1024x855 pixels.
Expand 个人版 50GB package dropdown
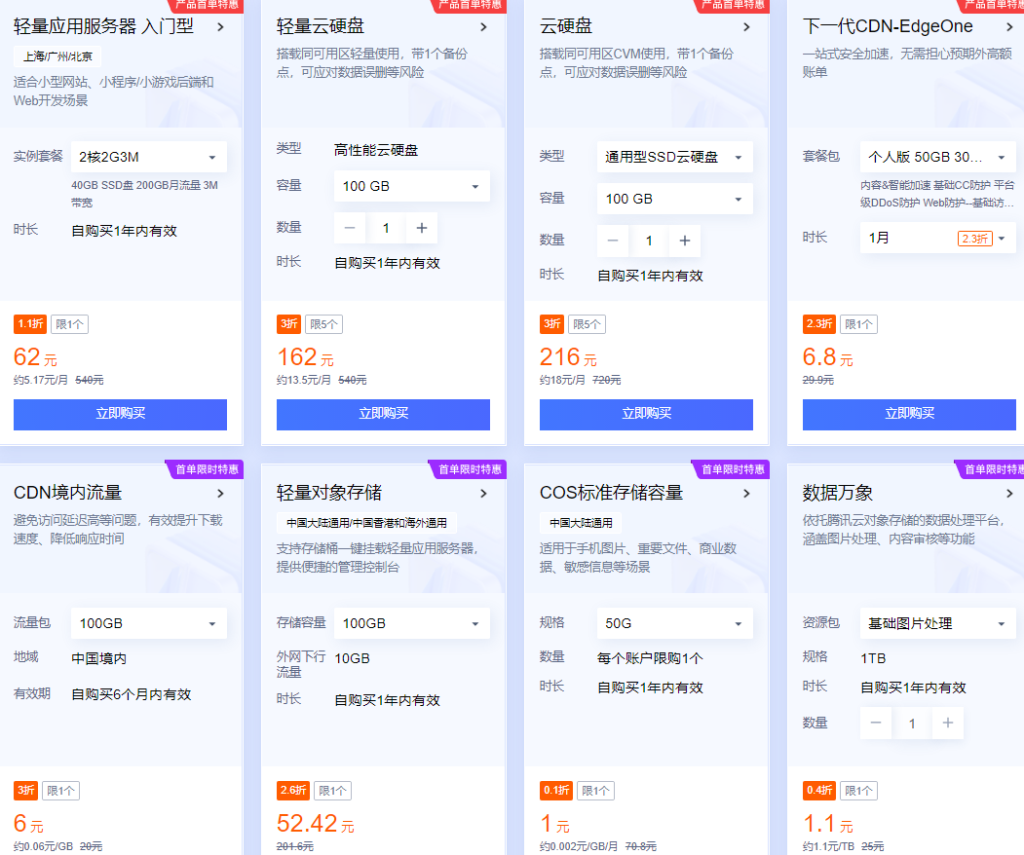938,157
